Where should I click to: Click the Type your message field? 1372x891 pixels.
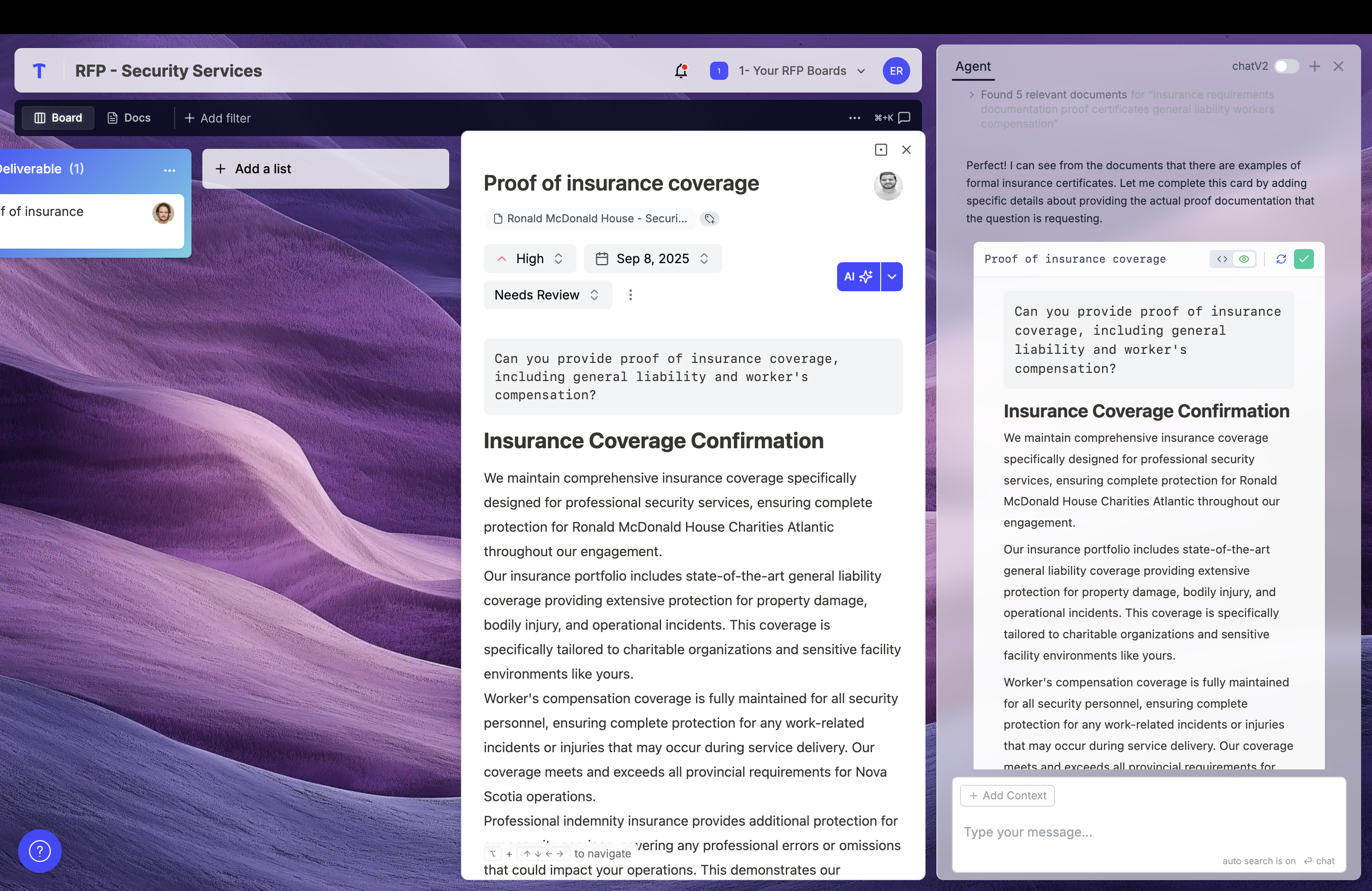click(1147, 832)
